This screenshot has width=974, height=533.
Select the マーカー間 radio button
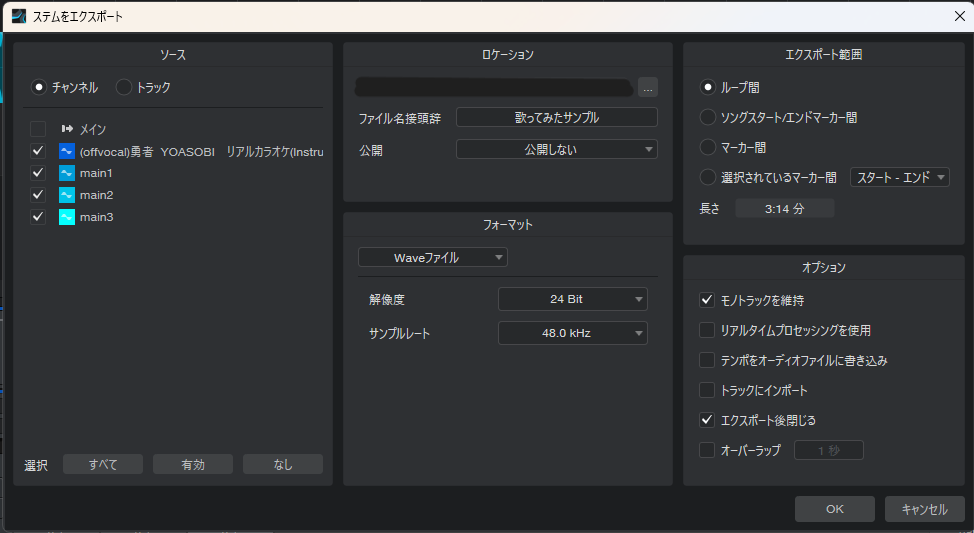coord(708,147)
